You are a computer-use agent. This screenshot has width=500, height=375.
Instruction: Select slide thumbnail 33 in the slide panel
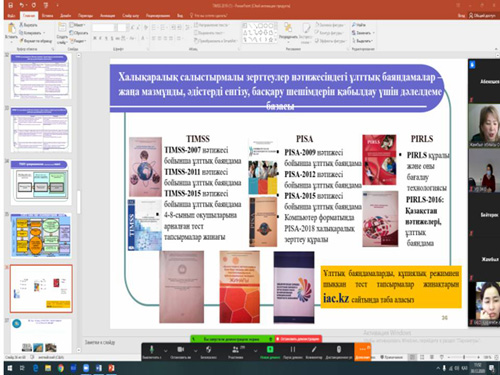point(41,129)
